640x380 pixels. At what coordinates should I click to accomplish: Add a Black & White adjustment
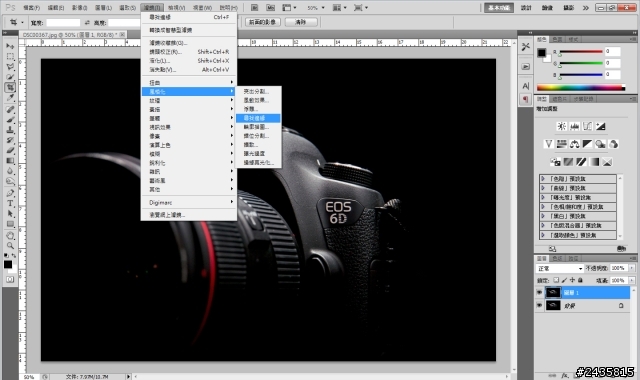[587, 144]
